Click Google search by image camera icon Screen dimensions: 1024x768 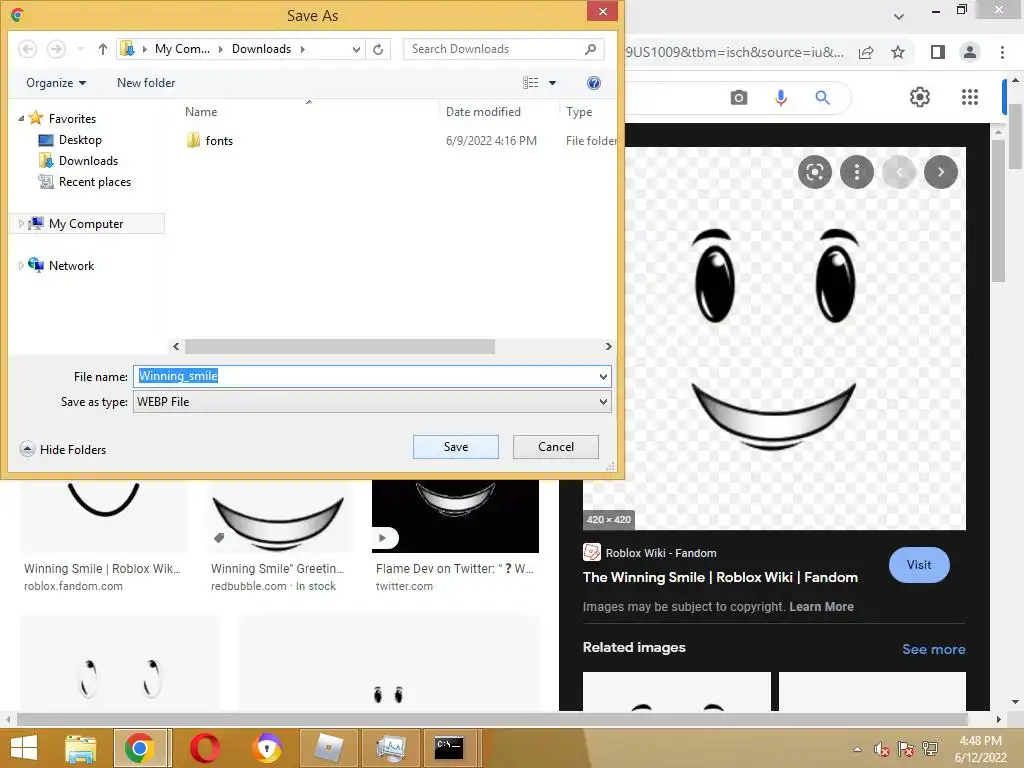tap(739, 98)
